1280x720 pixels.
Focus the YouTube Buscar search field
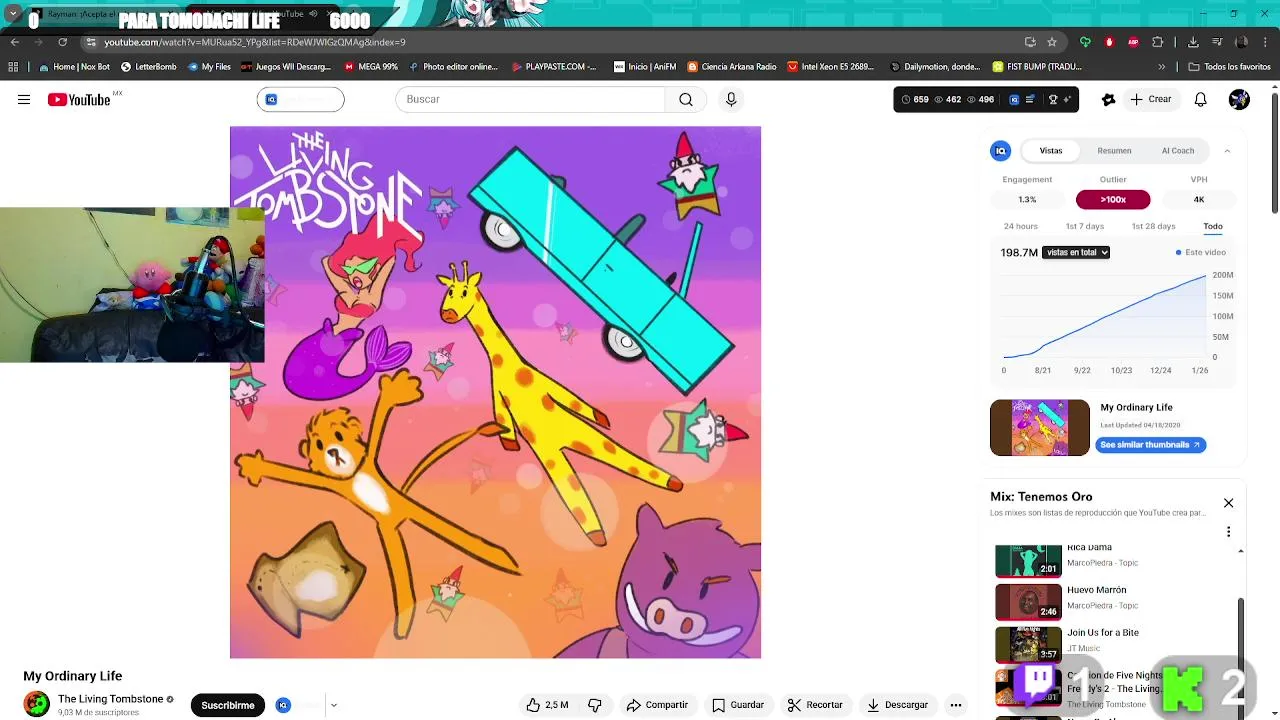(x=530, y=99)
